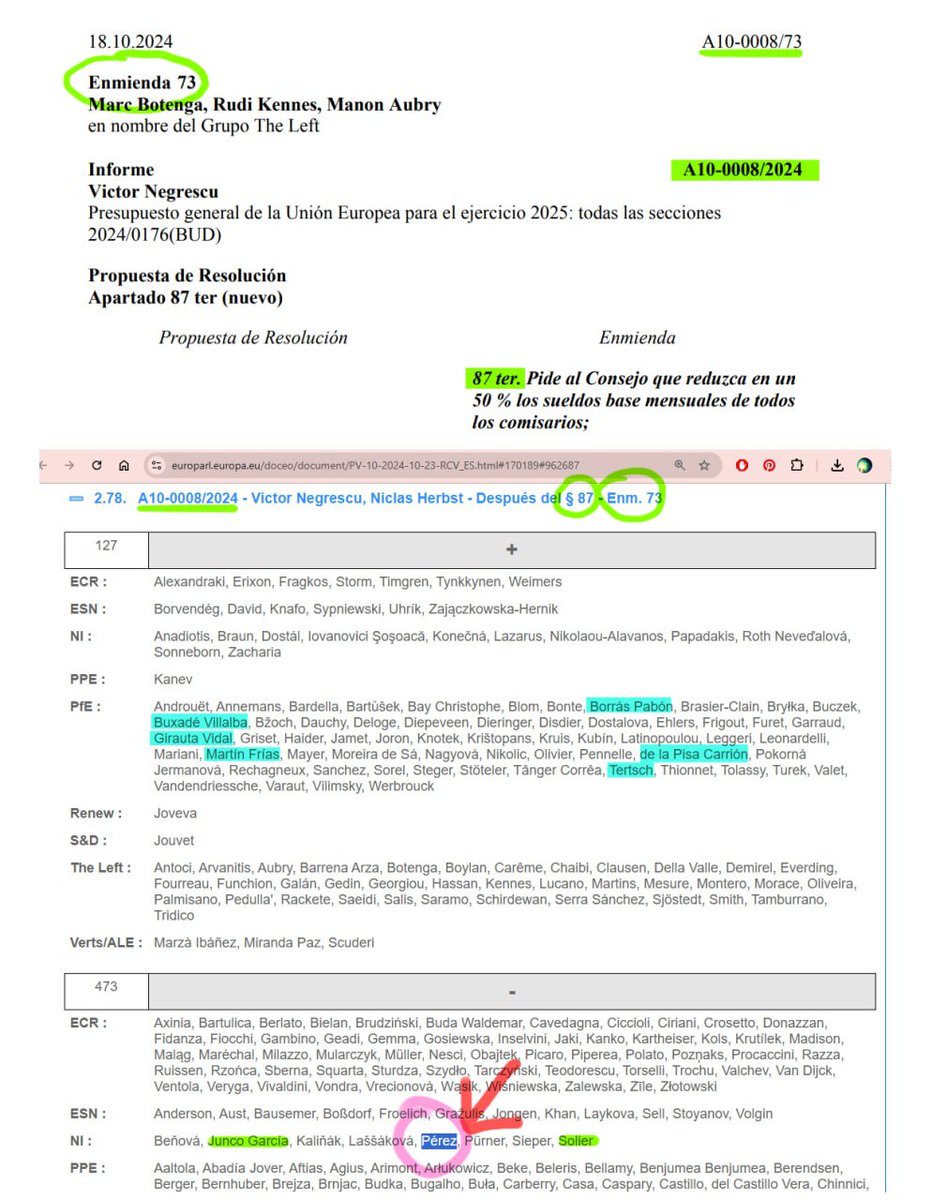The image size is (932, 1200).
Task: Select the name Tridico
Action: coord(176,915)
